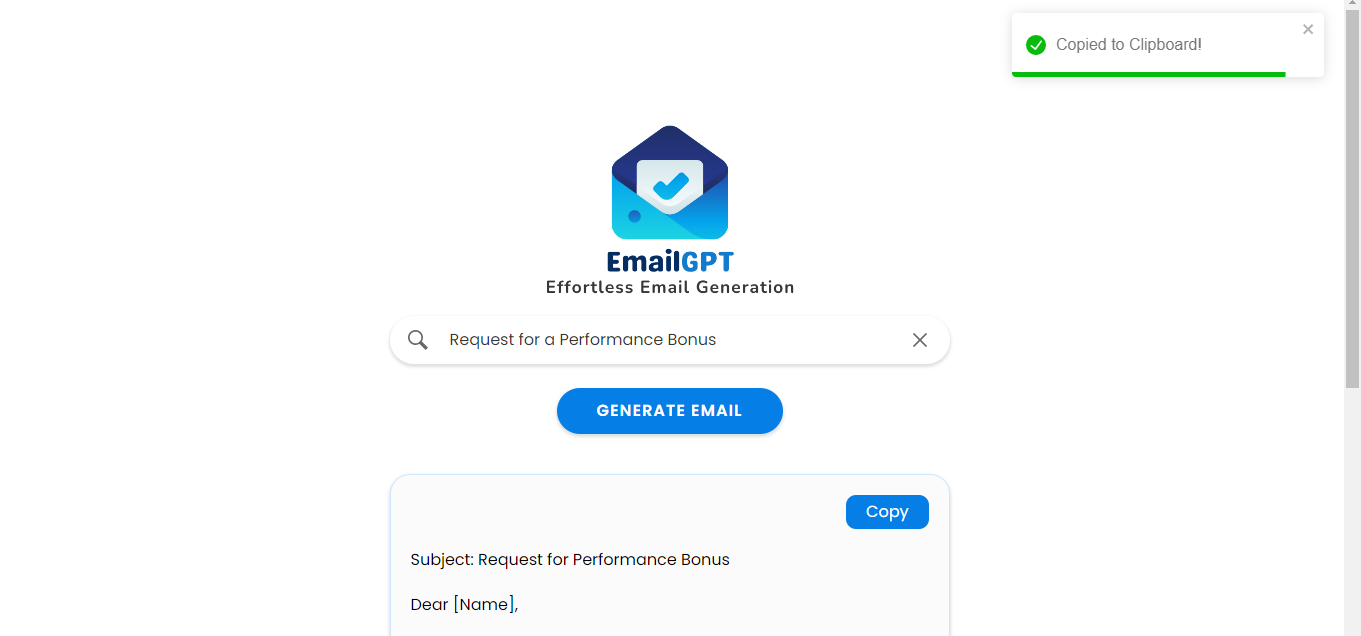
Task: Clear the prompt with the X icon
Action: pos(919,340)
